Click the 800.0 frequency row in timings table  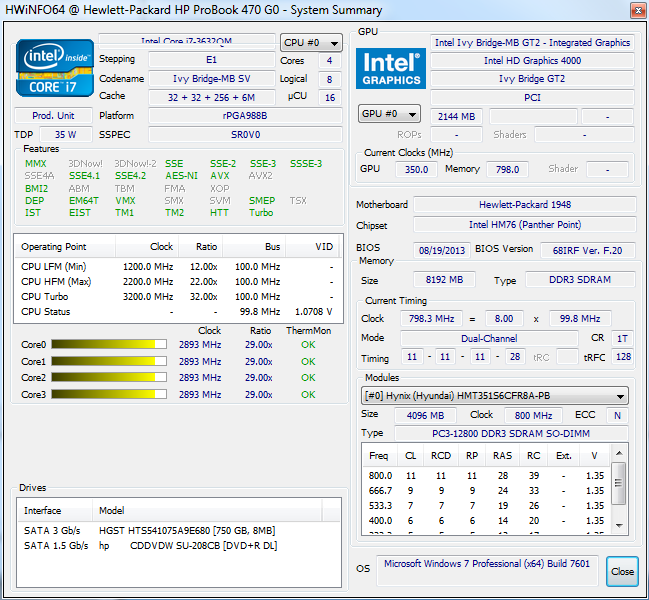pyautogui.click(x=486, y=476)
